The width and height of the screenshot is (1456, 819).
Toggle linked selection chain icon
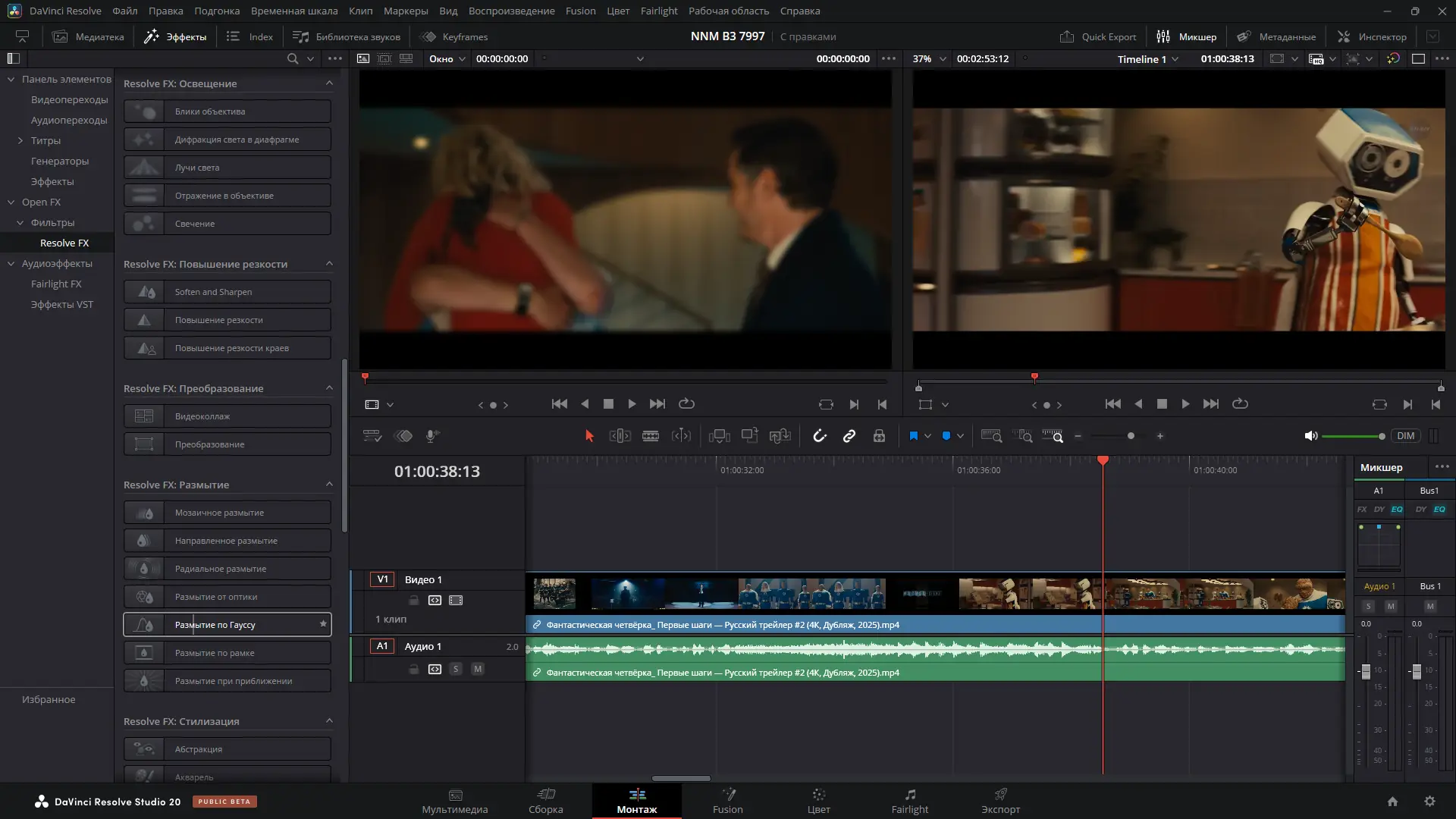click(849, 436)
